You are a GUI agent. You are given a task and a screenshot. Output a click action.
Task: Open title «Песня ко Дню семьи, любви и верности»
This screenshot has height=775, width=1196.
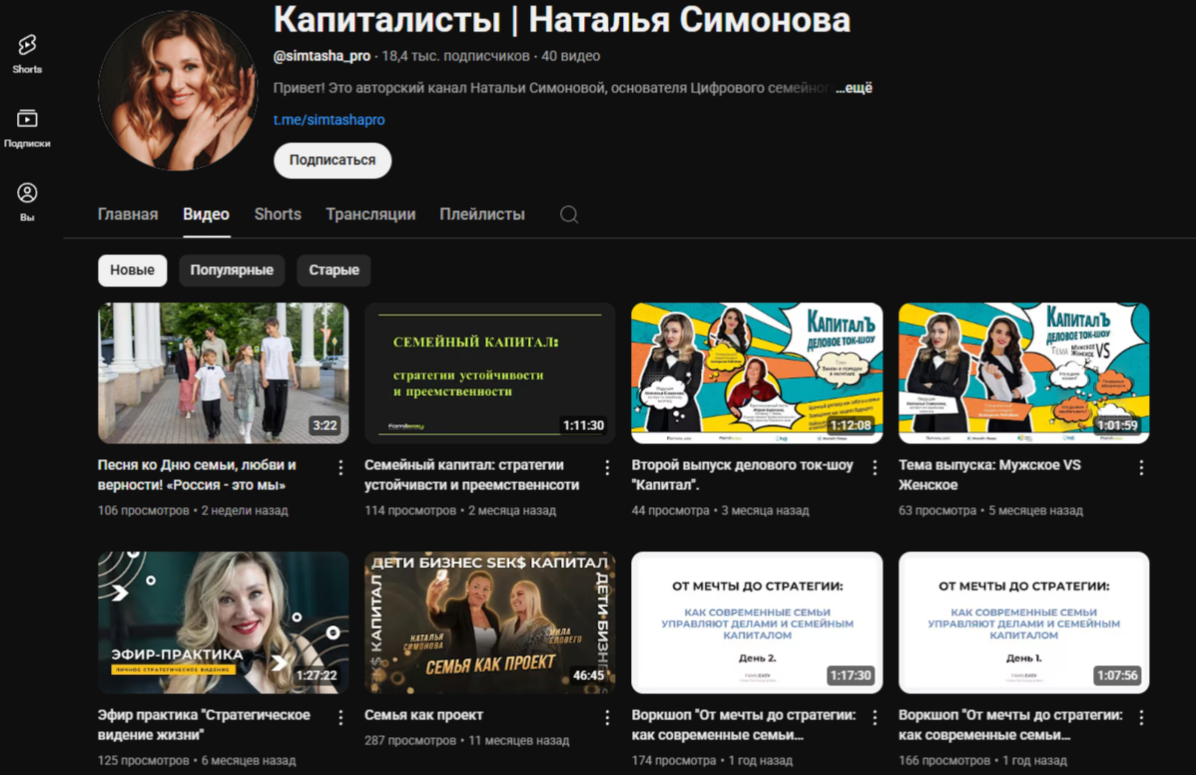(197, 474)
